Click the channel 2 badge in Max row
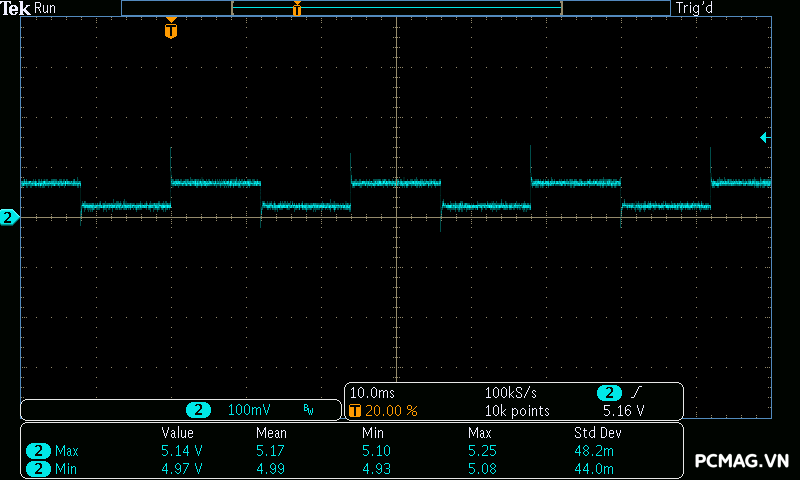The width and height of the screenshot is (800, 480). click(x=38, y=451)
